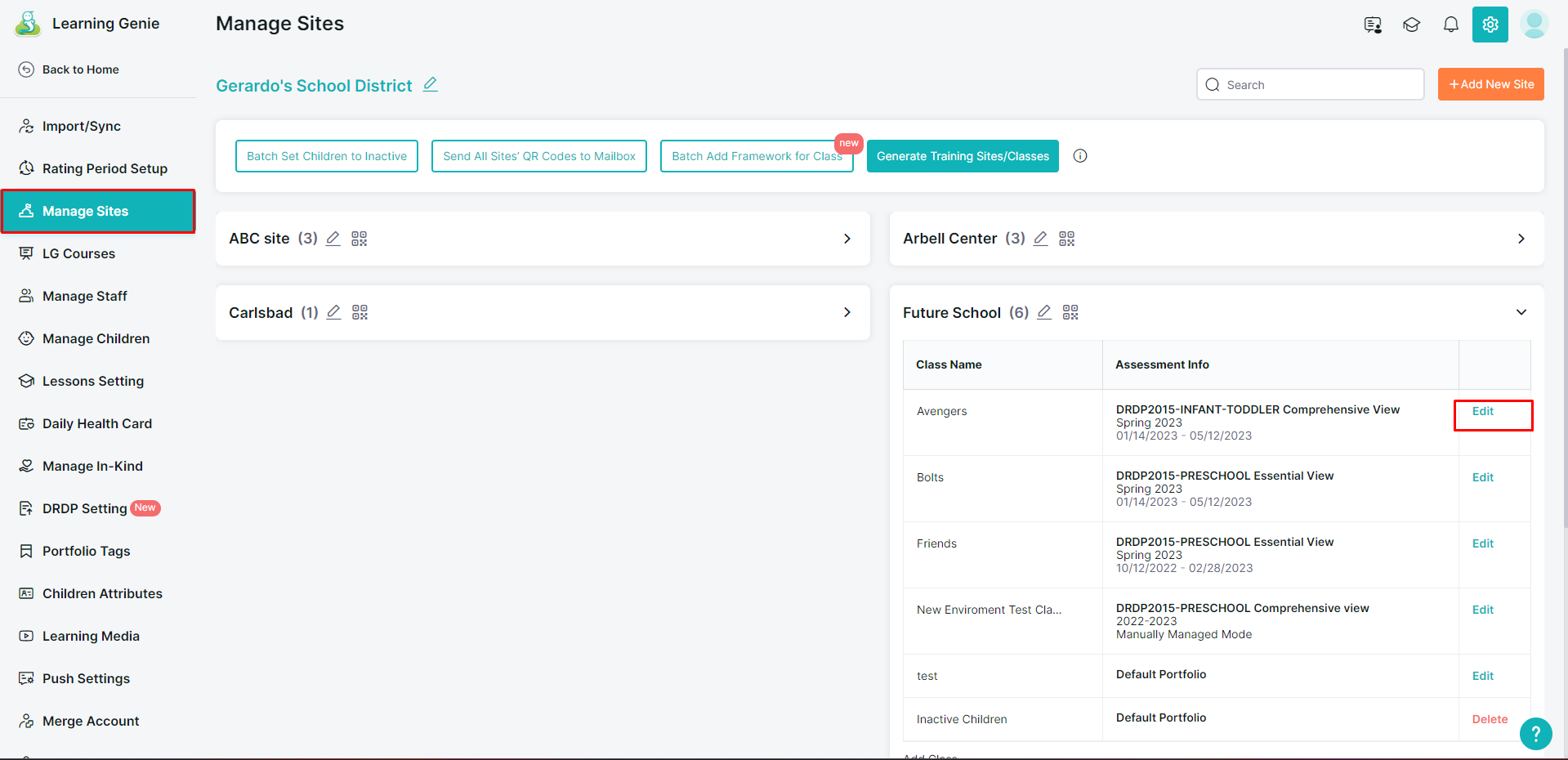Click Manually Managed Mode text
Image resolution: width=1568 pixels, height=760 pixels.
click(1184, 634)
